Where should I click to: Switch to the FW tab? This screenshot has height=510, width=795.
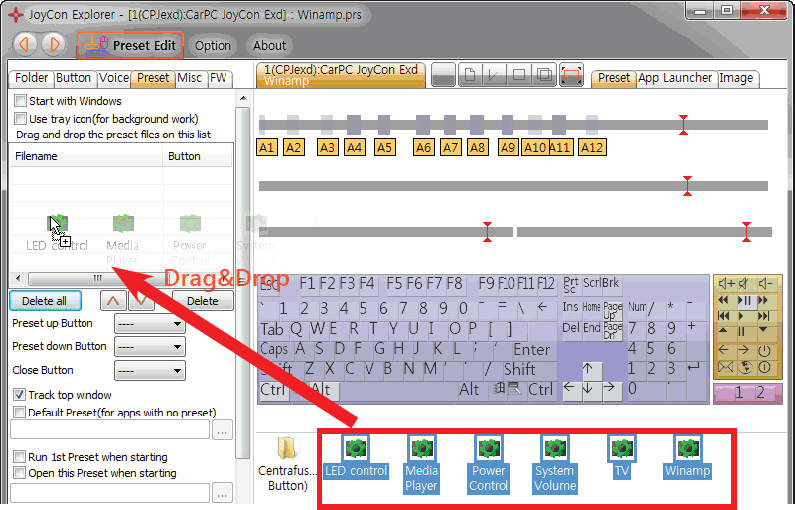(219, 78)
